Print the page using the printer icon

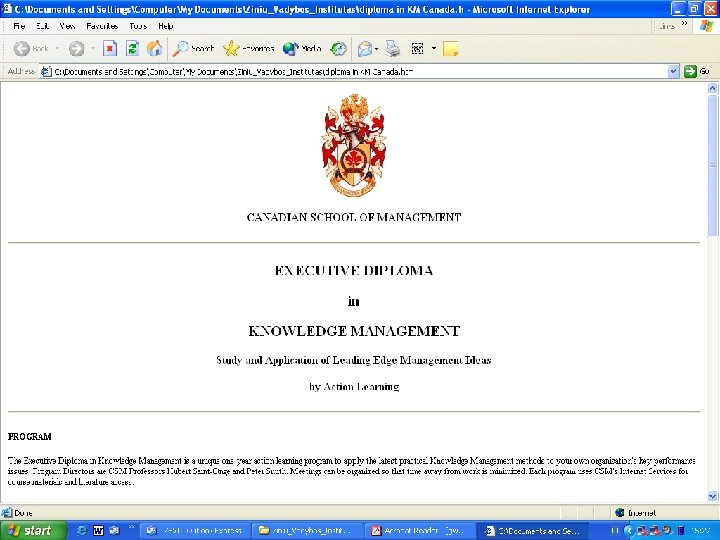(393, 48)
